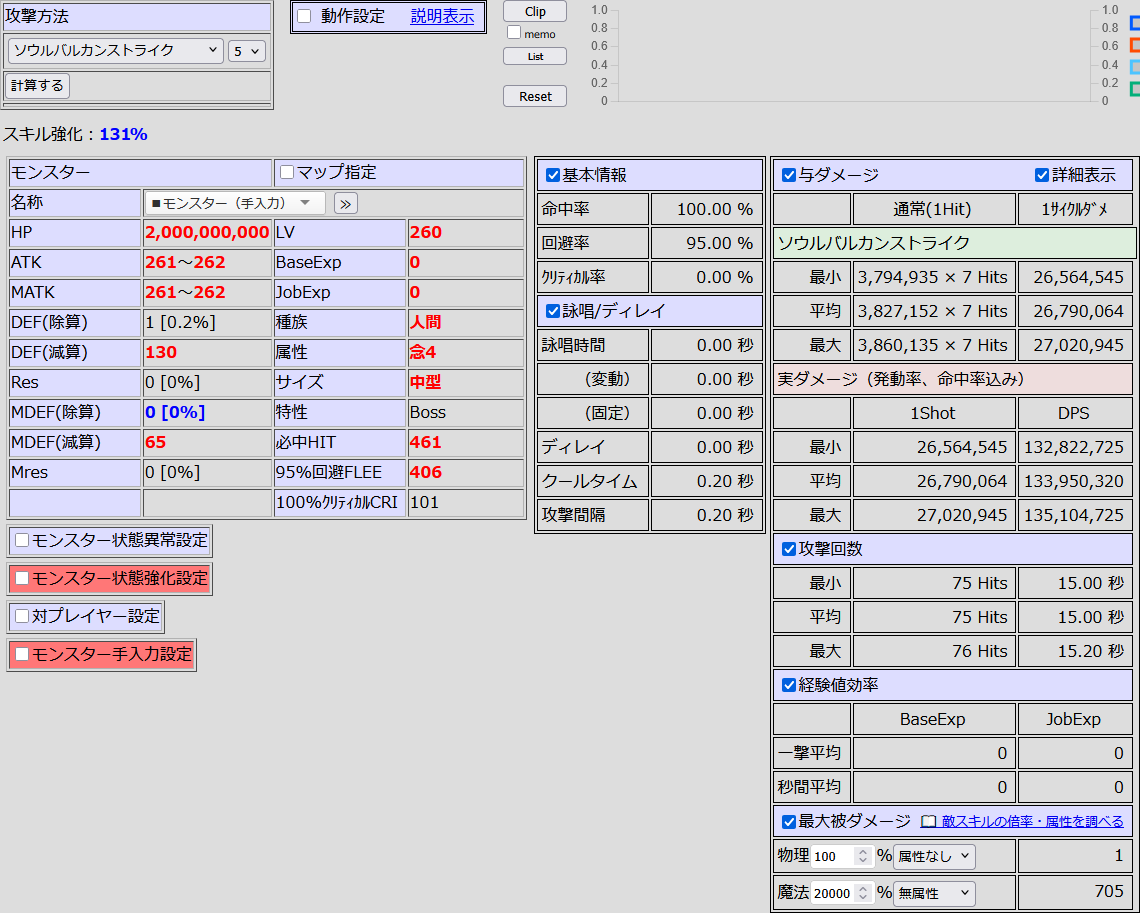The image size is (1140, 913).
Task: Uncheck the 基本情報 checkbox
Action: tap(553, 175)
